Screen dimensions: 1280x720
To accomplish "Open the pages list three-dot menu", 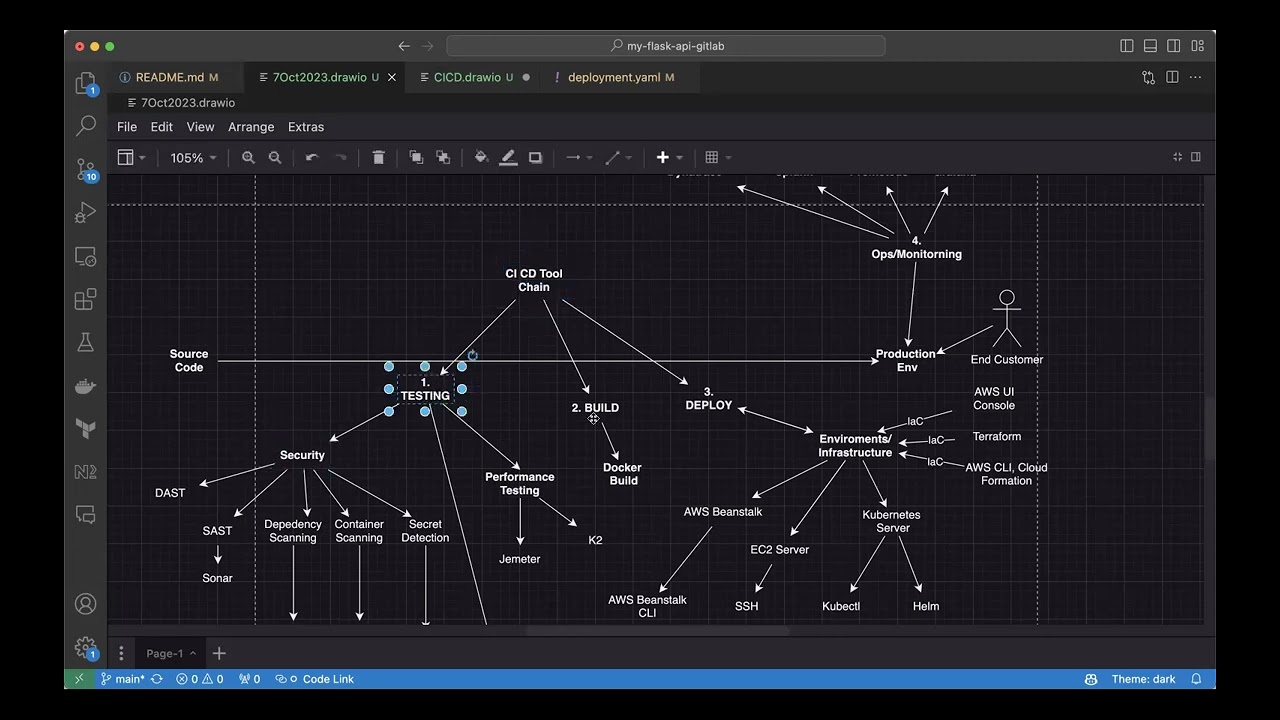I will [121, 653].
